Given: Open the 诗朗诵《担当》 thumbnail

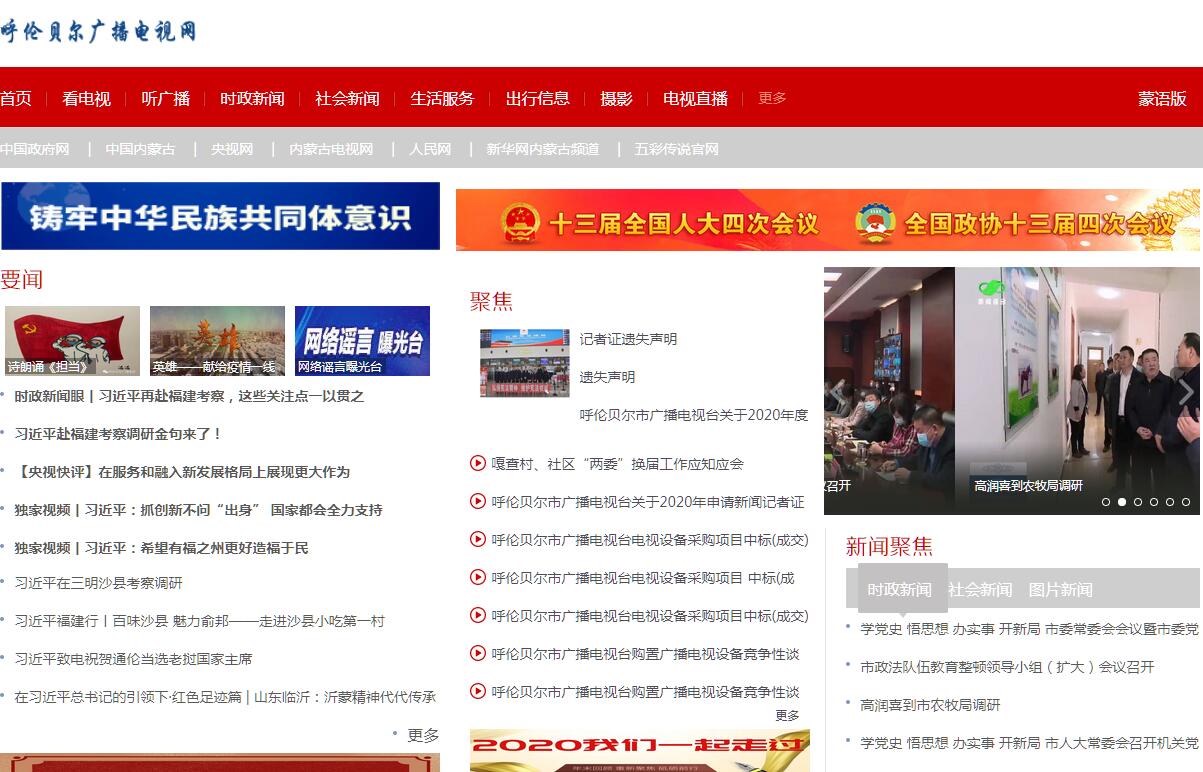Looking at the screenshot, I should coord(72,341).
